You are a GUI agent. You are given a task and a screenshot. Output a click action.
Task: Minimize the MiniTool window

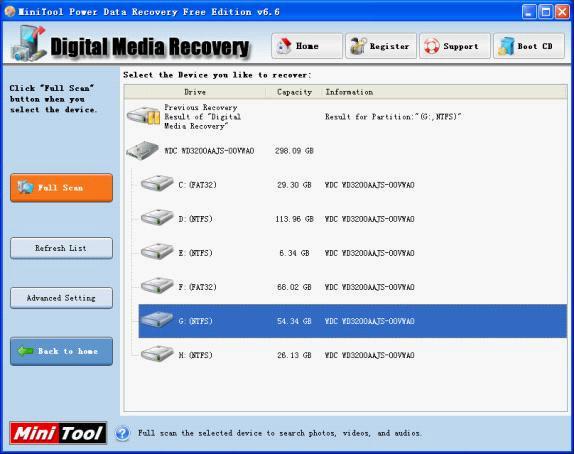(529, 12)
